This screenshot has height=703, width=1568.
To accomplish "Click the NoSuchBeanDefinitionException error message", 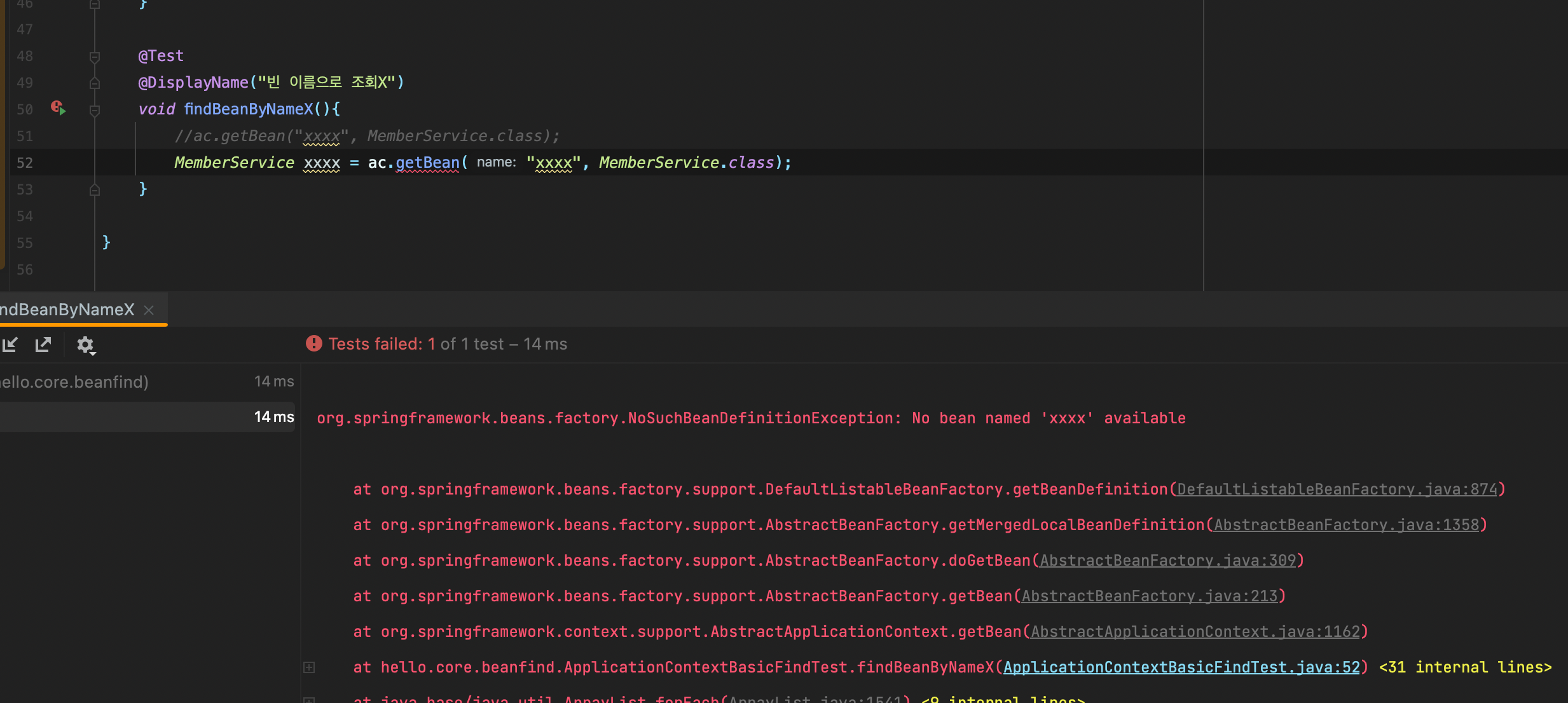I will tap(751, 418).
